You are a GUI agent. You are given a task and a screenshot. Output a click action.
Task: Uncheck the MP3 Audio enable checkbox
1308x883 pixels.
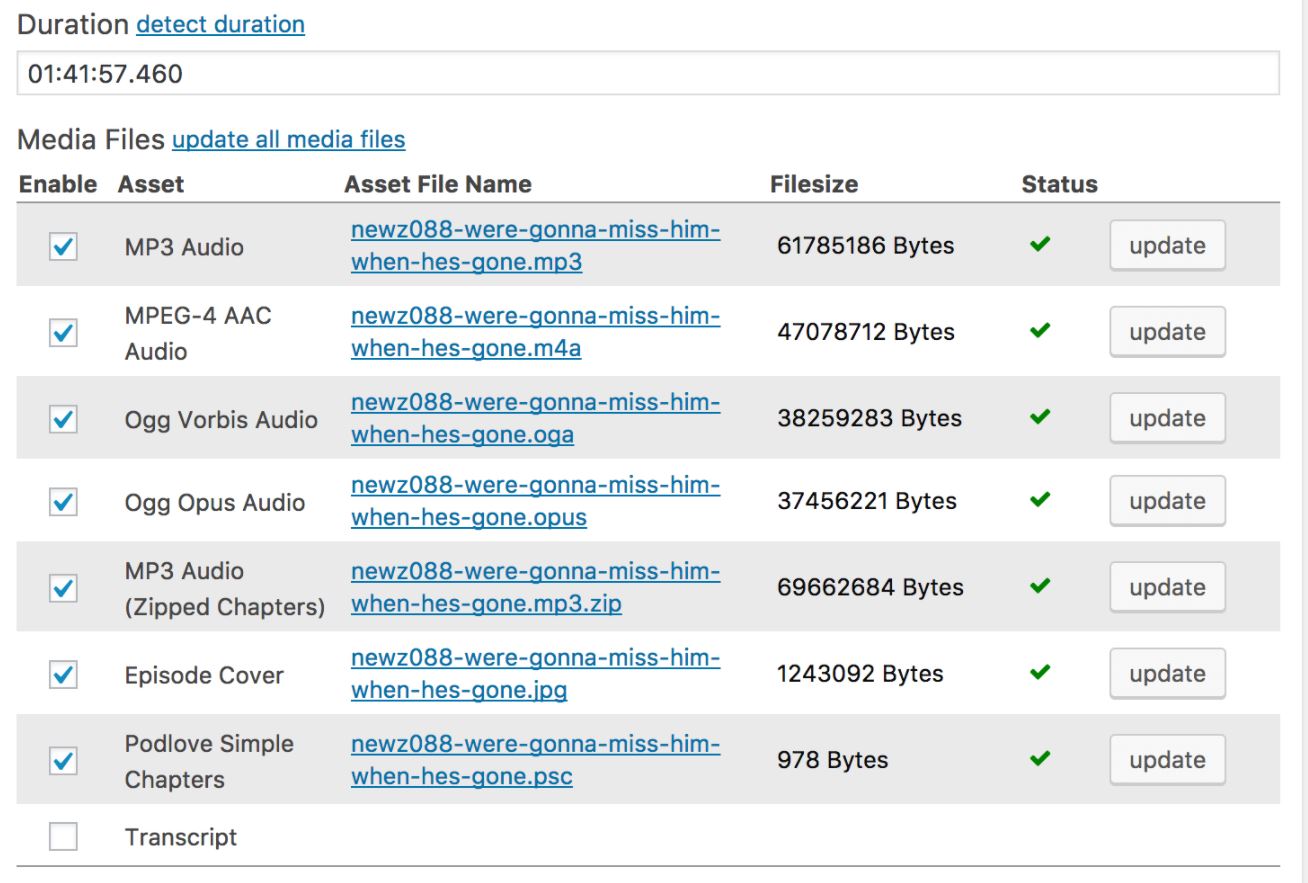pos(63,247)
